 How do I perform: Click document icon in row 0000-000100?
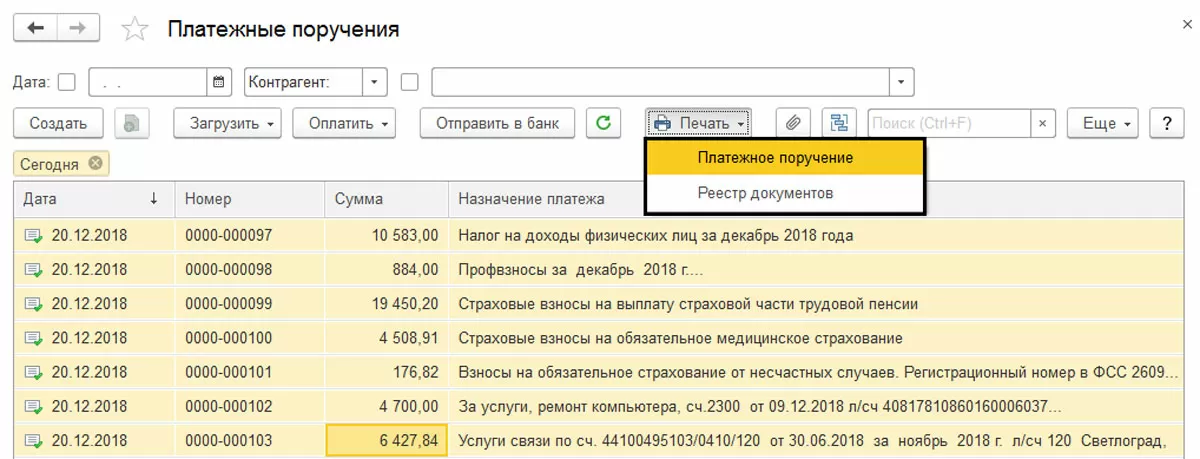tap(33, 338)
